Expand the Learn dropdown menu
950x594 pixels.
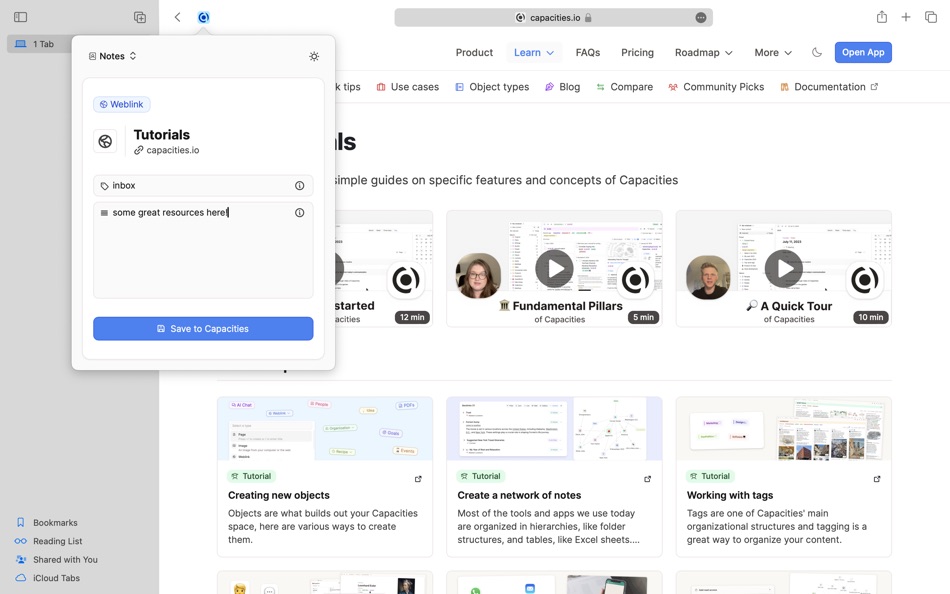[534, 53]
